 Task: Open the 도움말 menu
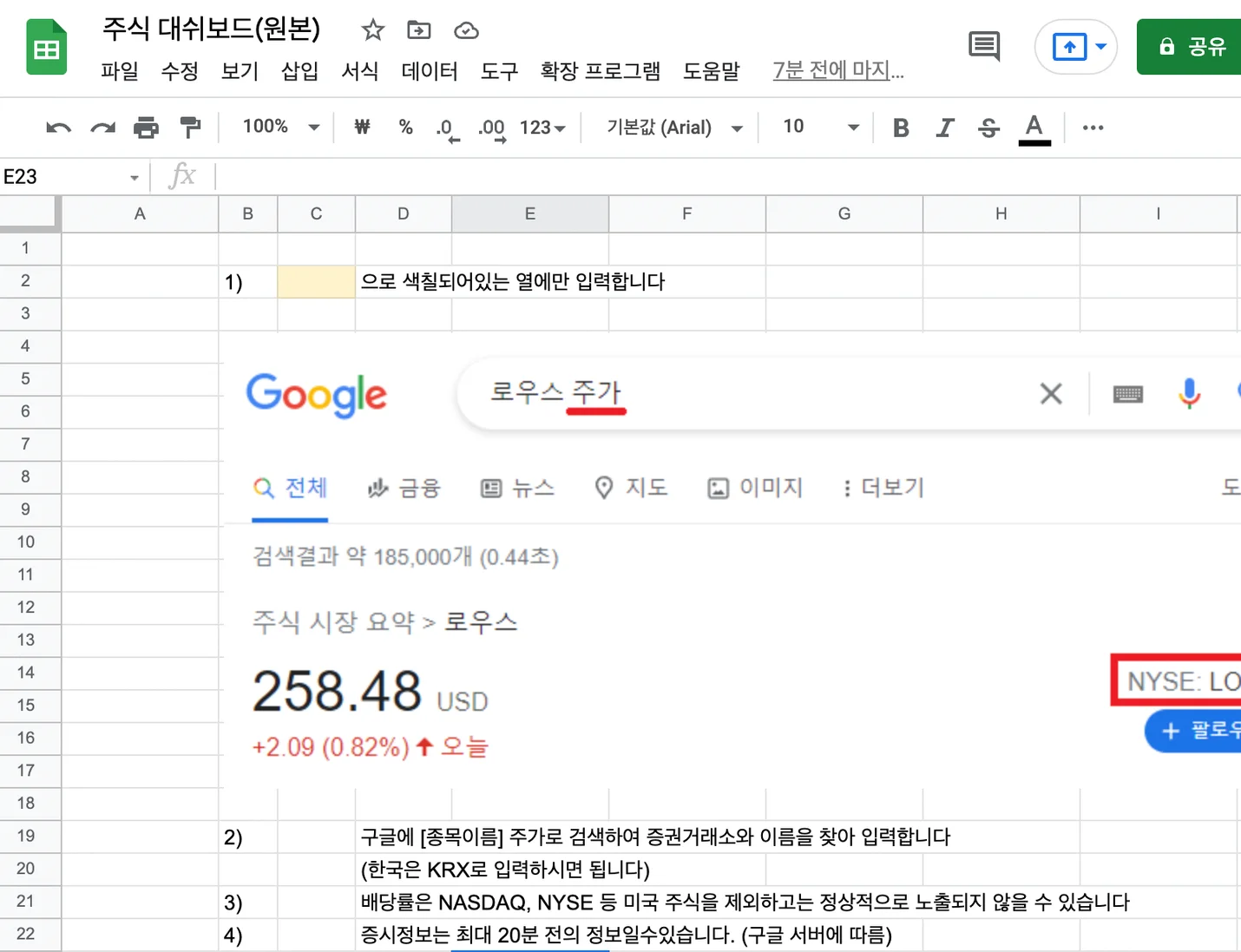coord(711,71)
